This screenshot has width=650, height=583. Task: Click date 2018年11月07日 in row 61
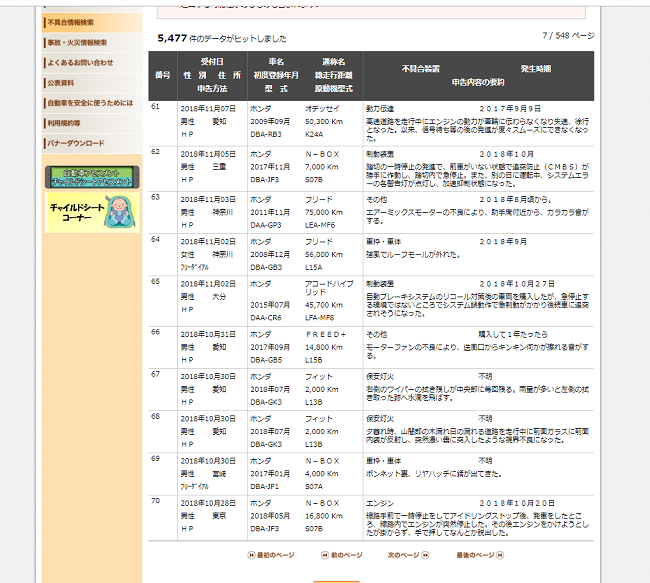coord(208,109)
